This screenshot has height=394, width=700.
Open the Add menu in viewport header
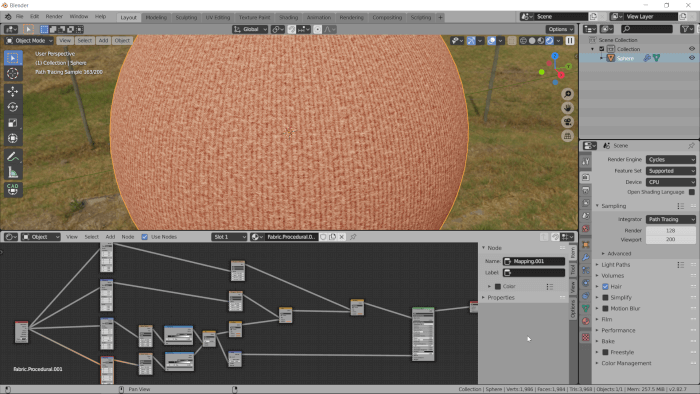tap(103, 41)
